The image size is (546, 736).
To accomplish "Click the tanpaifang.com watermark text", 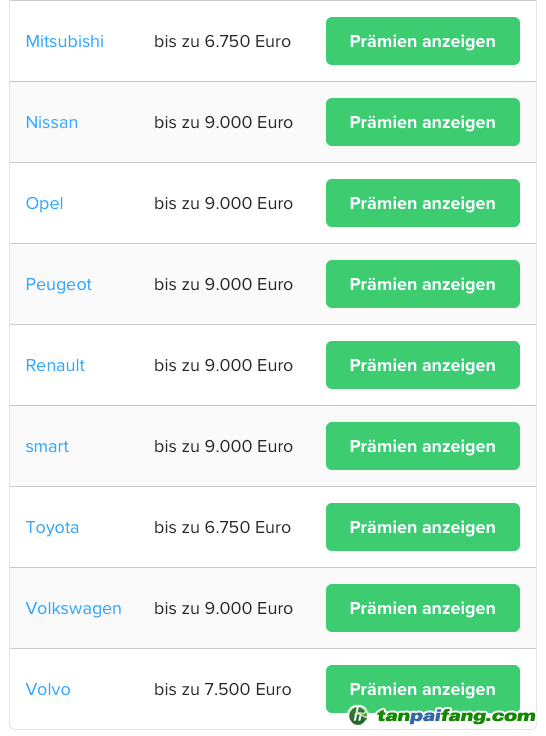I will (x=455, y=716).
